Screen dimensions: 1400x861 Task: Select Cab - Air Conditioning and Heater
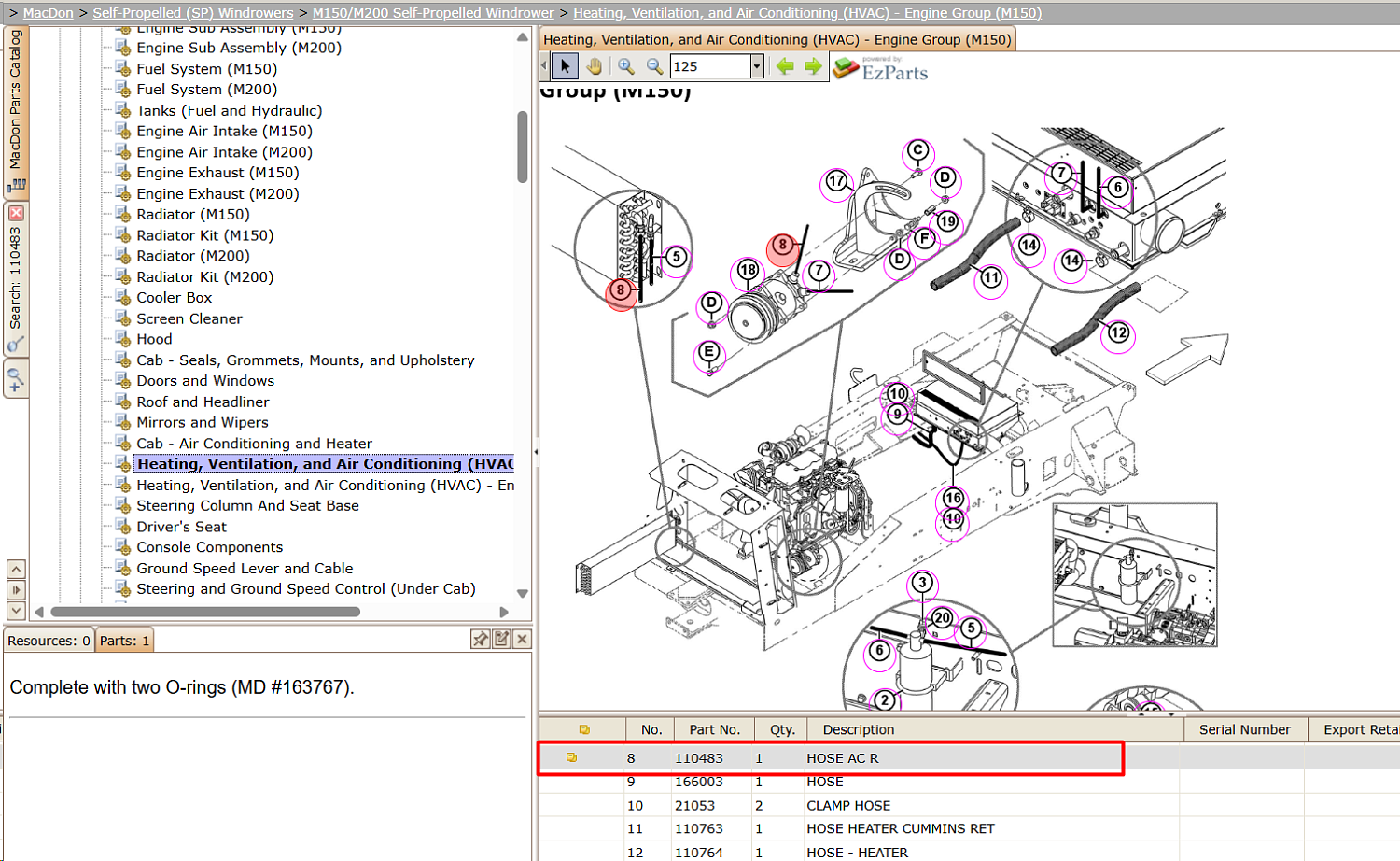pos(254,444)
